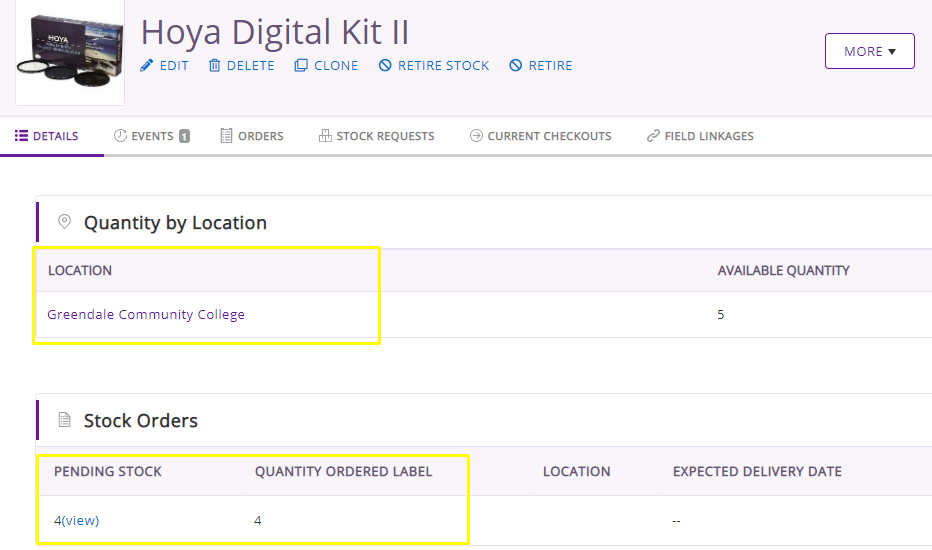Viewport: 932px width, 550px height.
Task: Click the pending stock 4(view) link
Action: (x=77, y=520)
